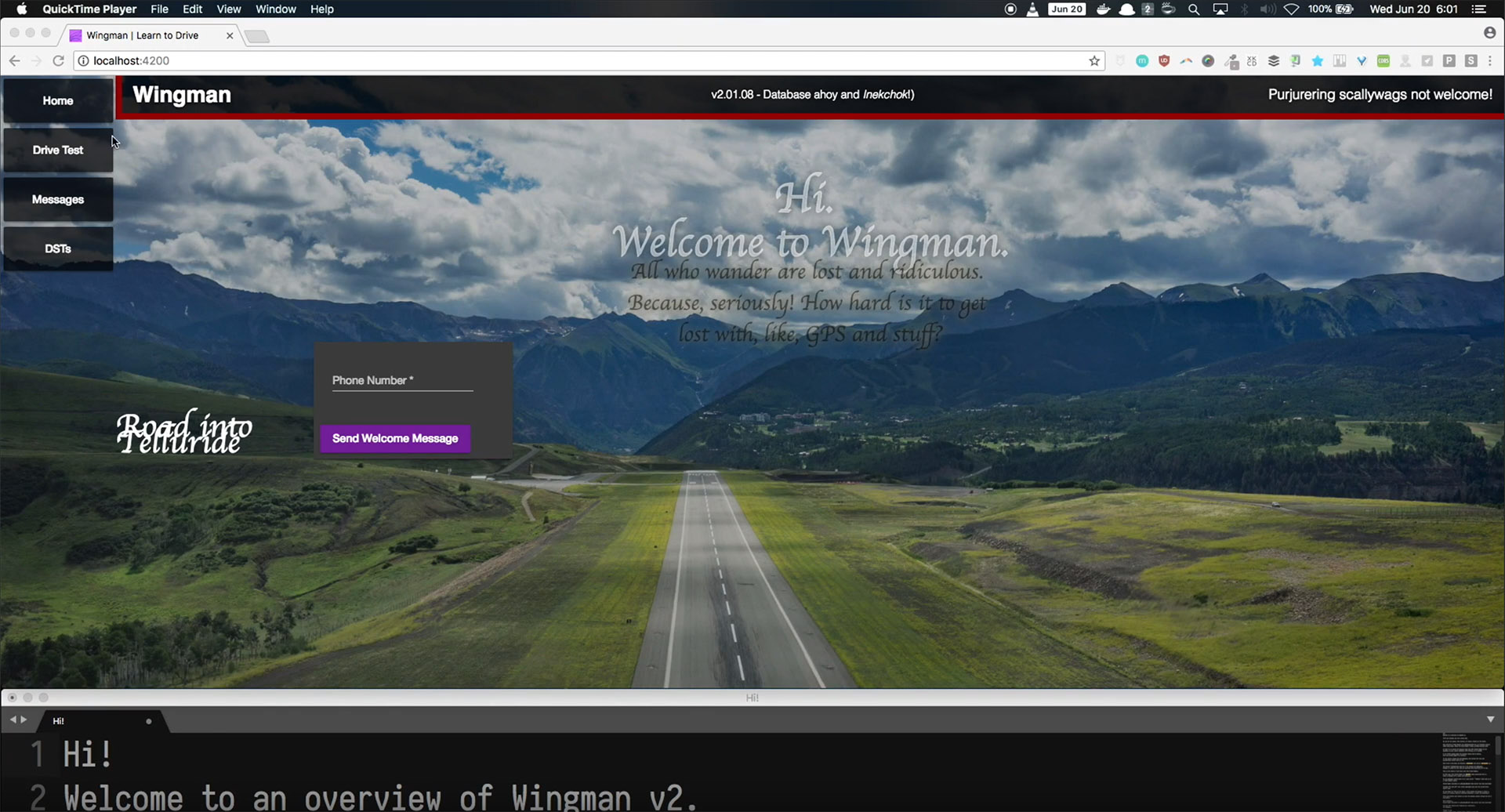
Task: Bookmark this page with the star icon
Action: 1094,61
